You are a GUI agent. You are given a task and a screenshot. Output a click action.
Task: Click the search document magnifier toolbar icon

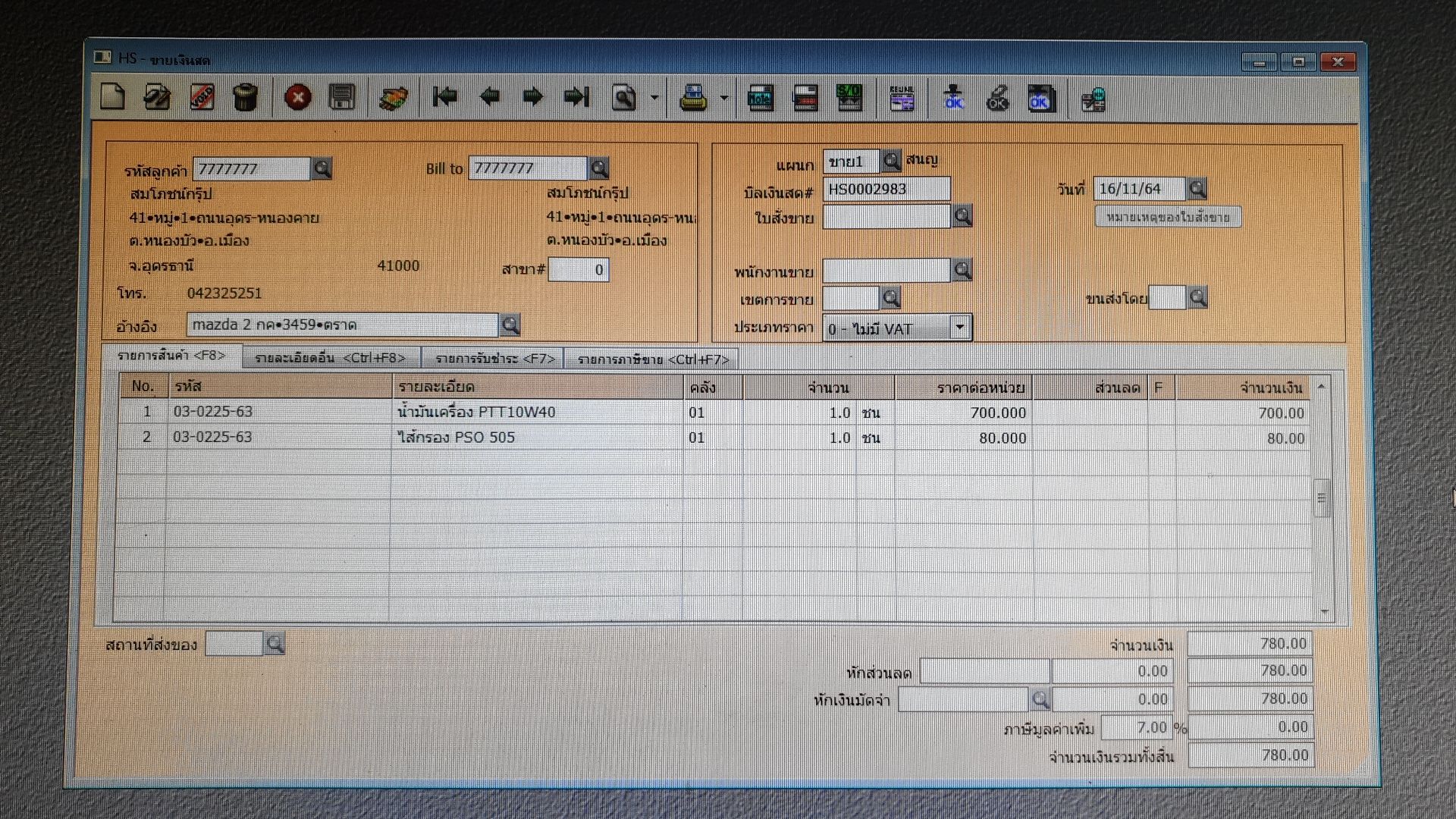click(x=624, y=98)
